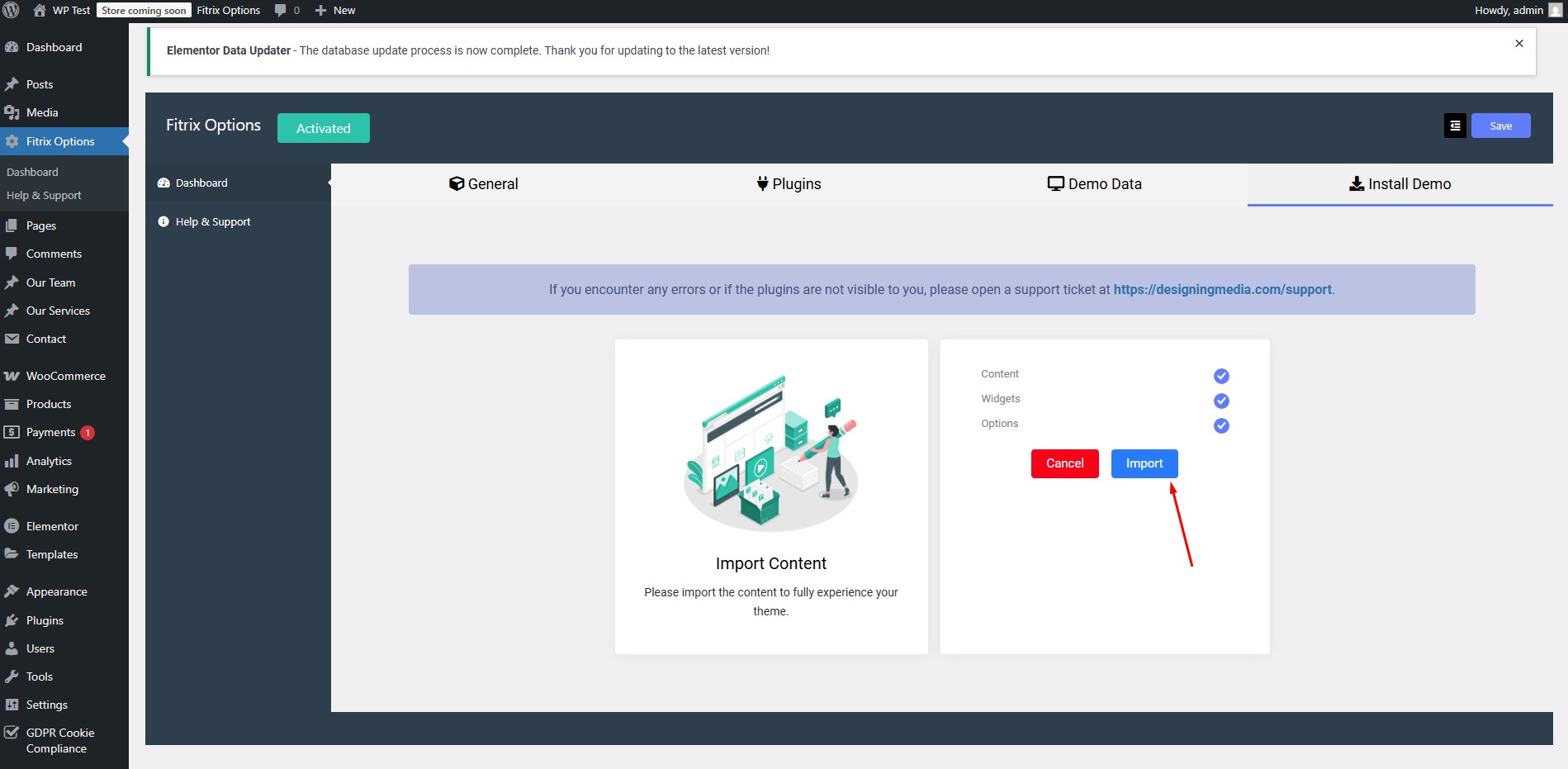Click the blue Import button

(1144, 463)
